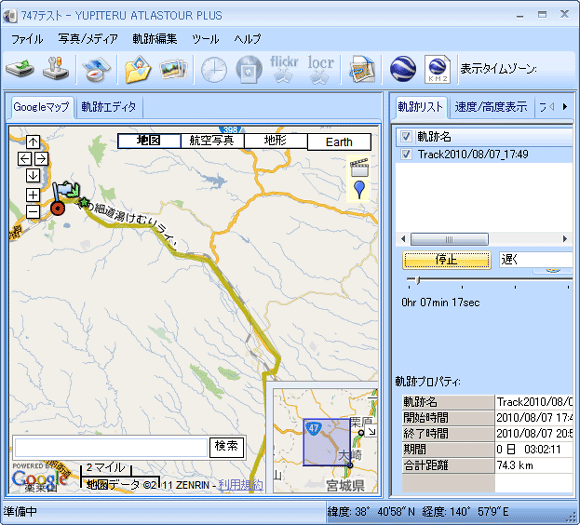
Task: Click the photo stack pictures icon
Action: (173, 69)
